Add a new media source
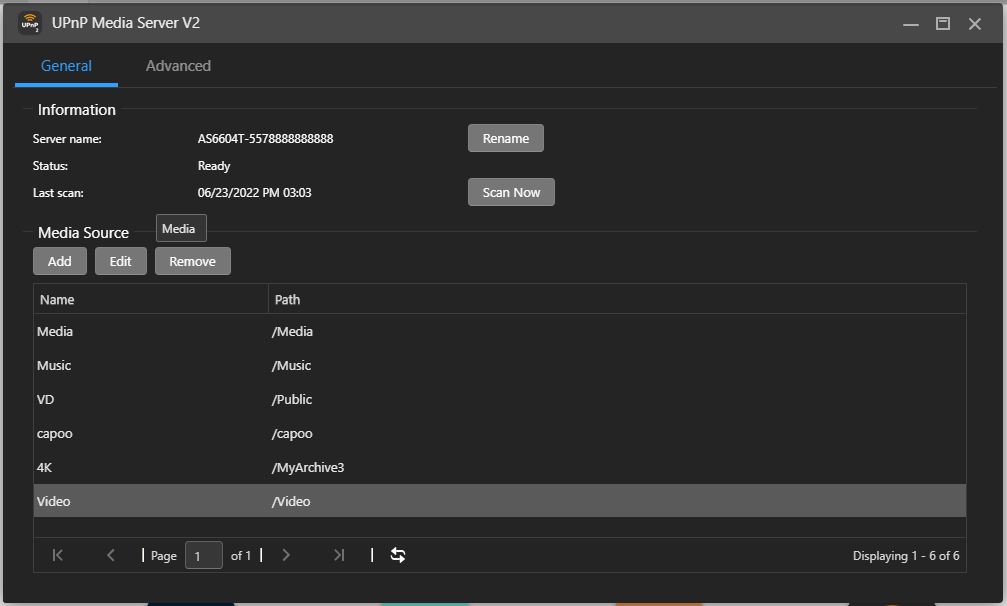This screenshot has width=1007, height=606. (x=60, y=261)
